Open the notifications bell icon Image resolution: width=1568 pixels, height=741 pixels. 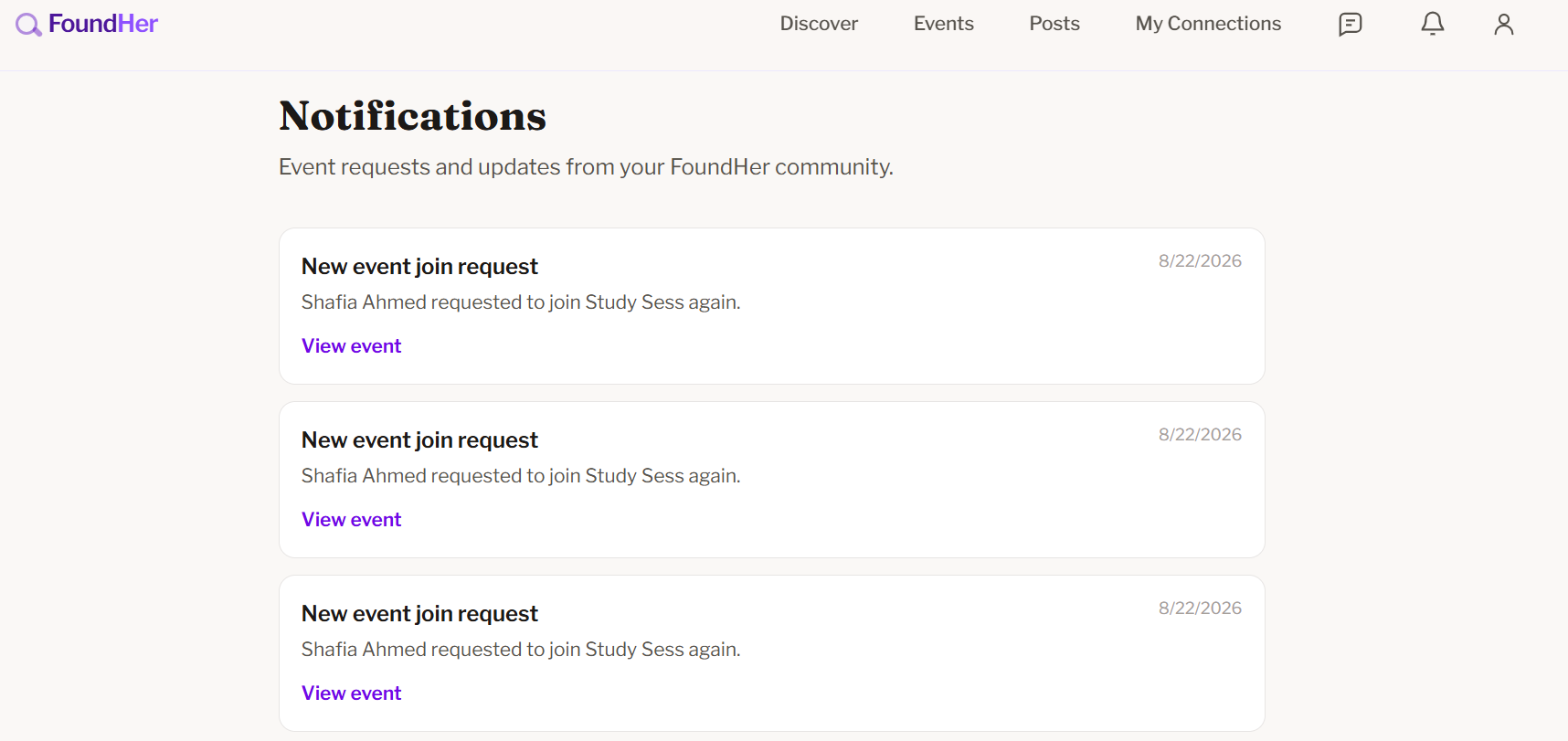1432,24
